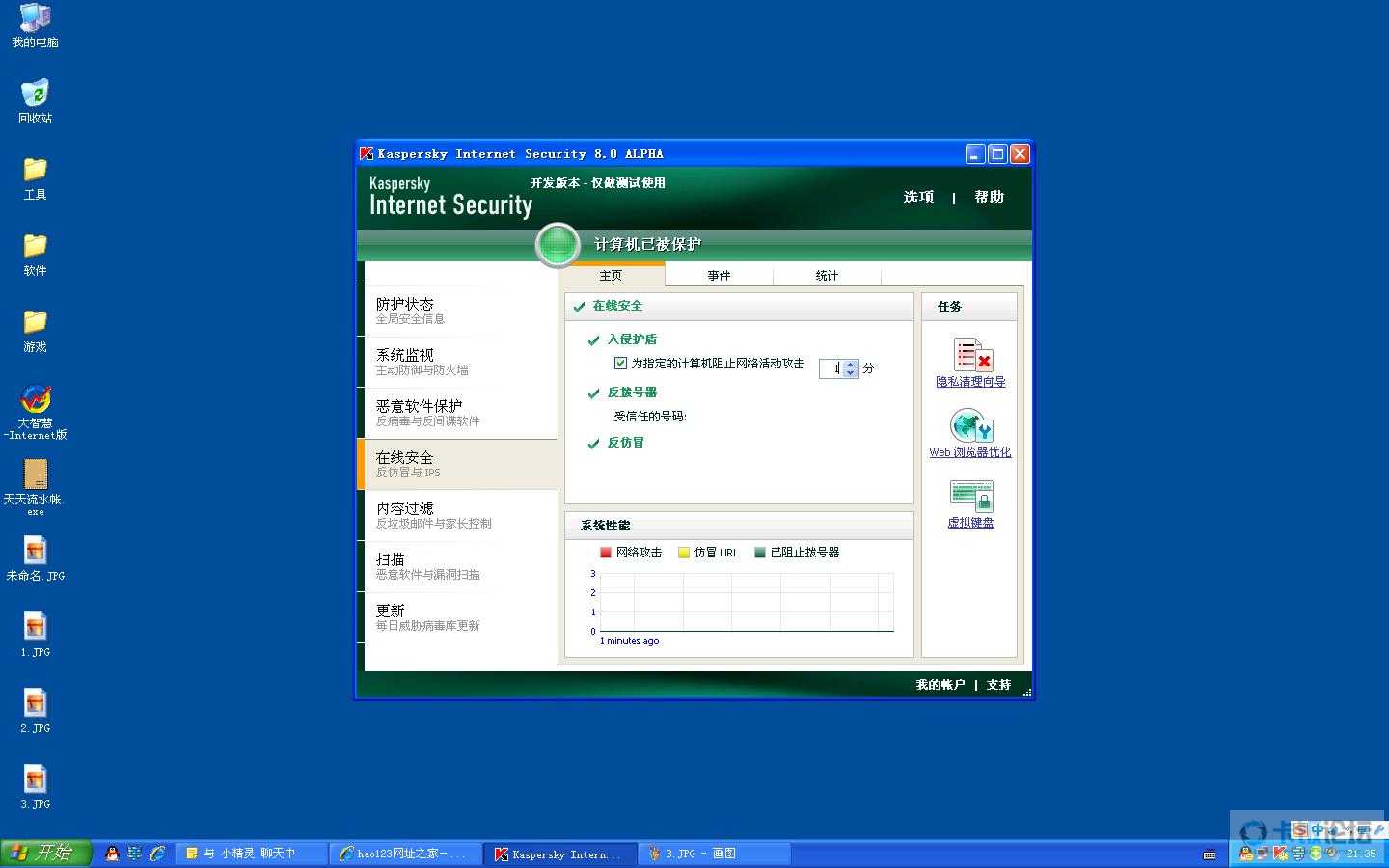Image resolution: width=1389 pixels, height=868 pixels.
Task: Open 内容过滤 sidebar section
Action: point(461,515)
